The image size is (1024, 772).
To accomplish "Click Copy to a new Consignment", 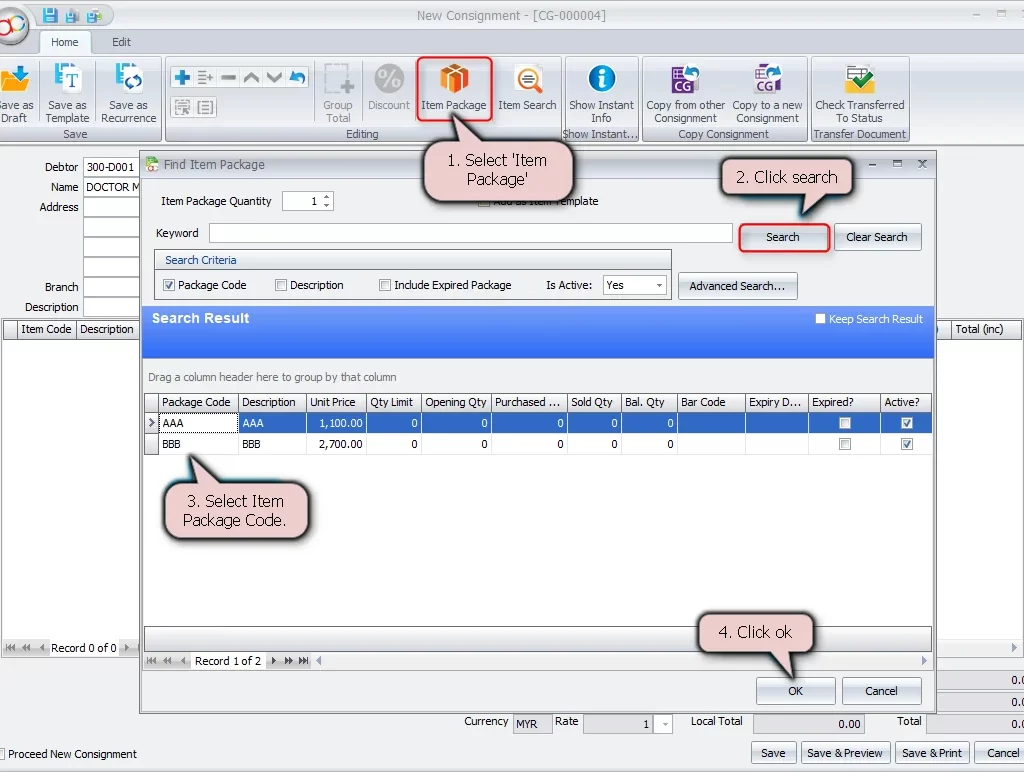I will pos(767,94).
